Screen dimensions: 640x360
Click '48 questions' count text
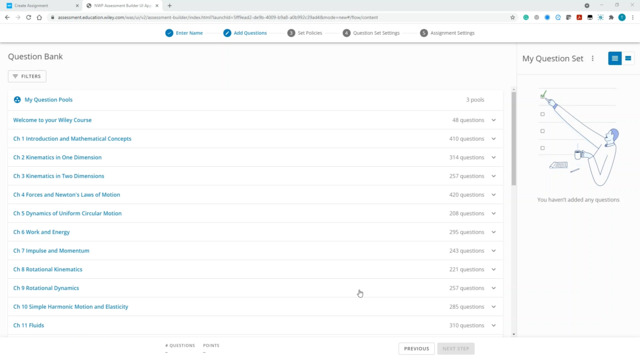point(468,120)
